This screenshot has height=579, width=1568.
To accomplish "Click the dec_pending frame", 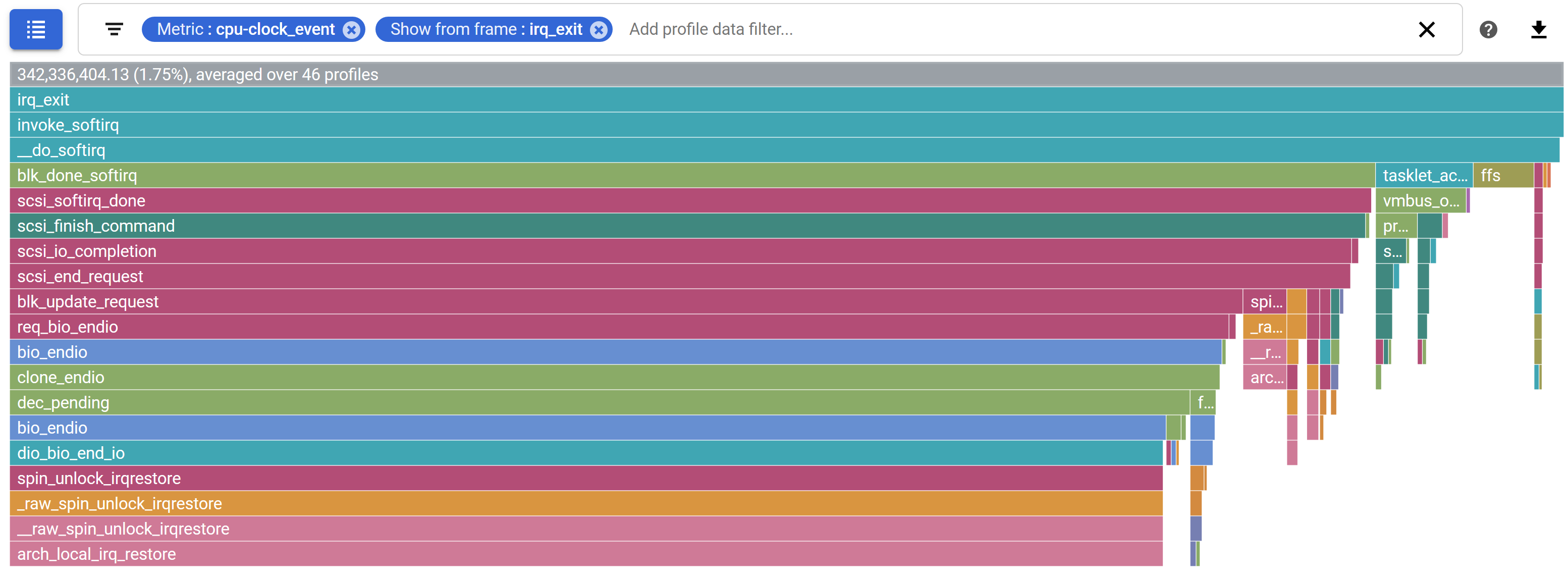I will (599, 402).
